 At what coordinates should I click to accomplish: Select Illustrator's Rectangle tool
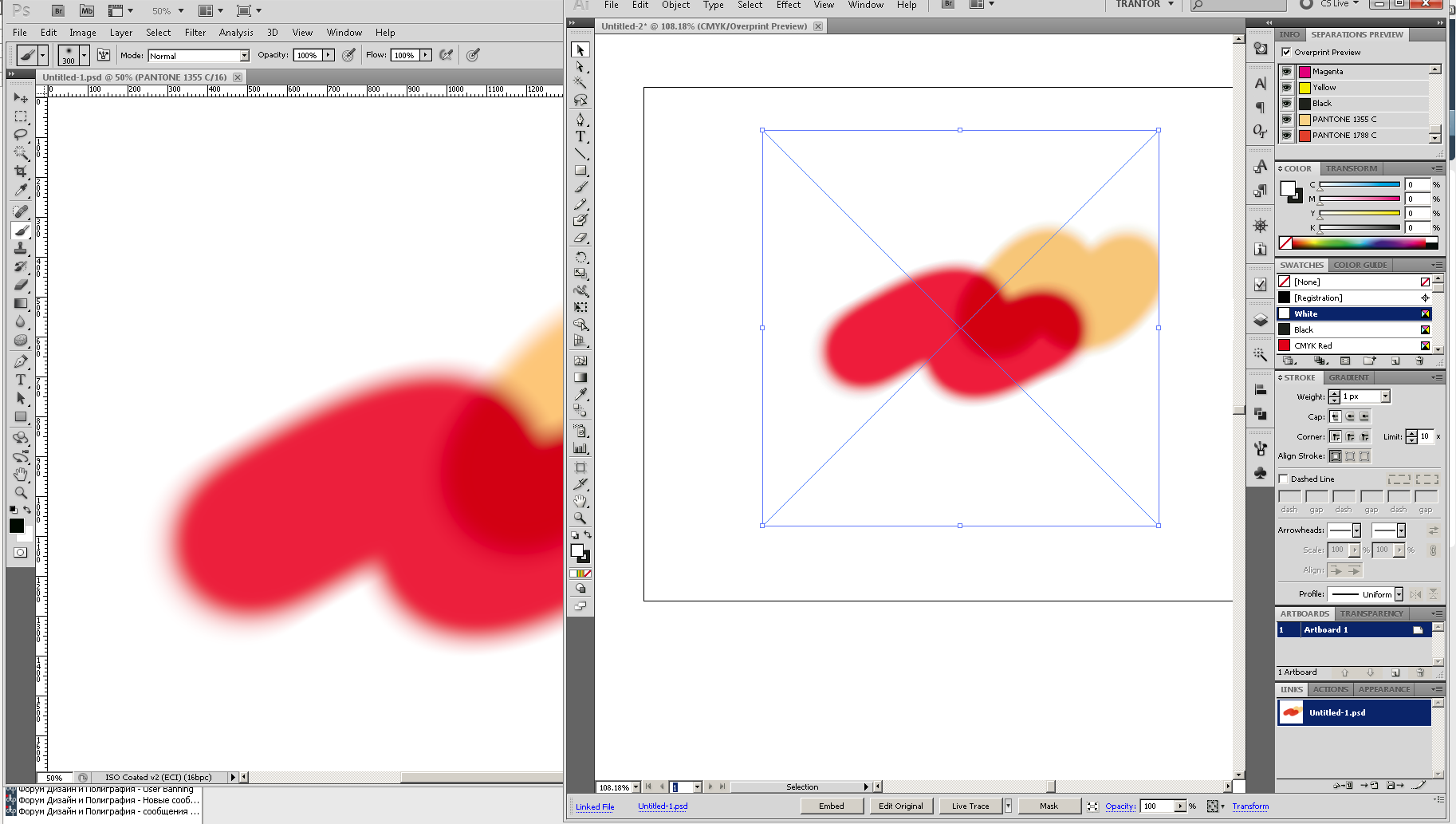pos(580,170)
